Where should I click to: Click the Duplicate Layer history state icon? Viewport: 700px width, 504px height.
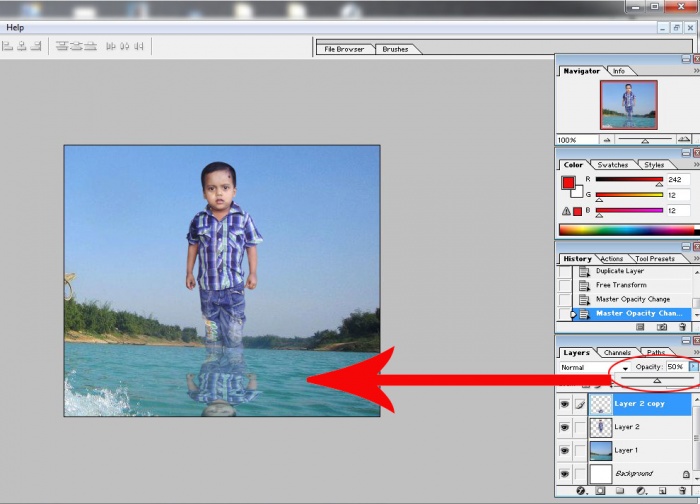click(584, 271)
